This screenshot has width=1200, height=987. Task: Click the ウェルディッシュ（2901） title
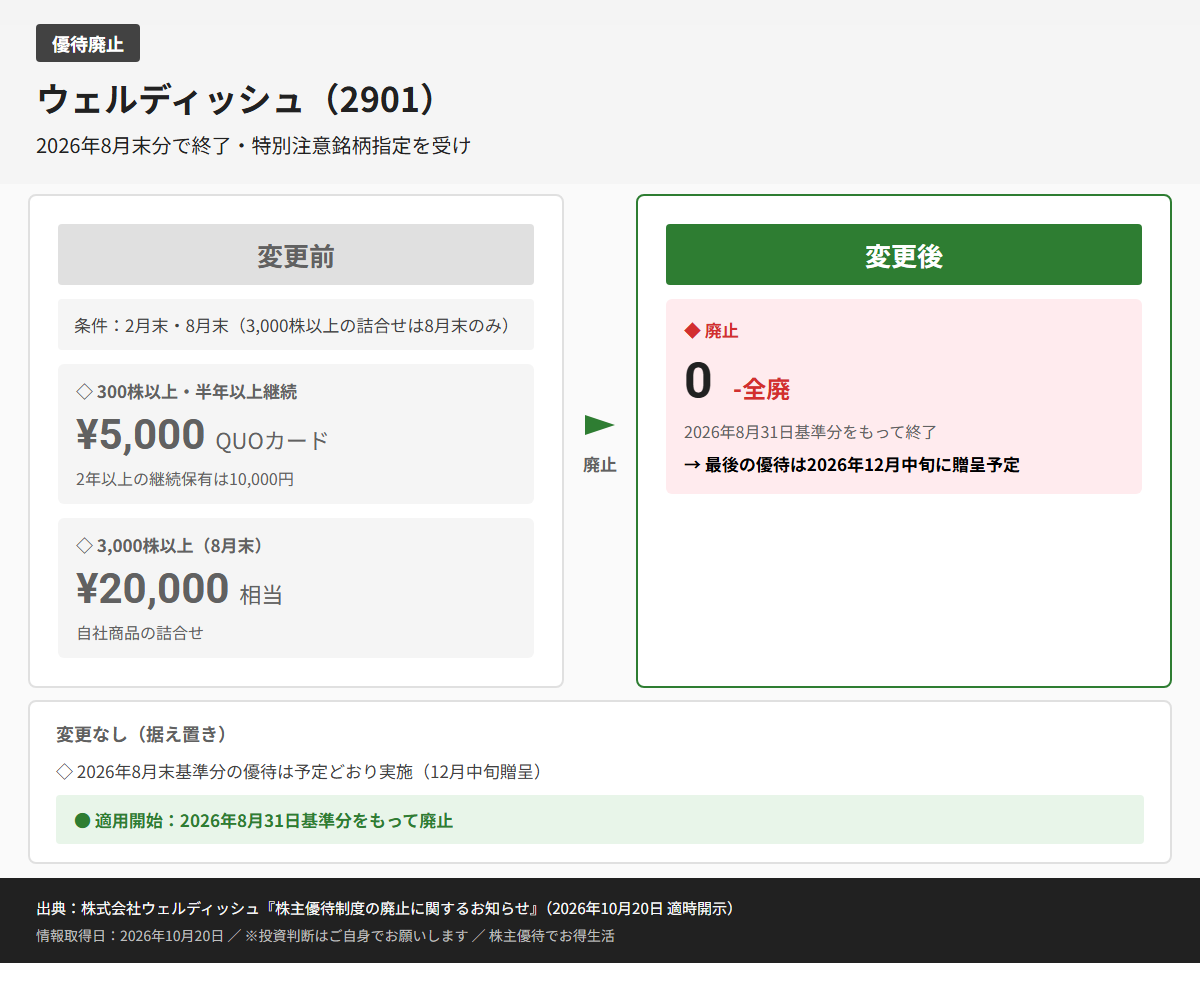[x=238, y=99]
